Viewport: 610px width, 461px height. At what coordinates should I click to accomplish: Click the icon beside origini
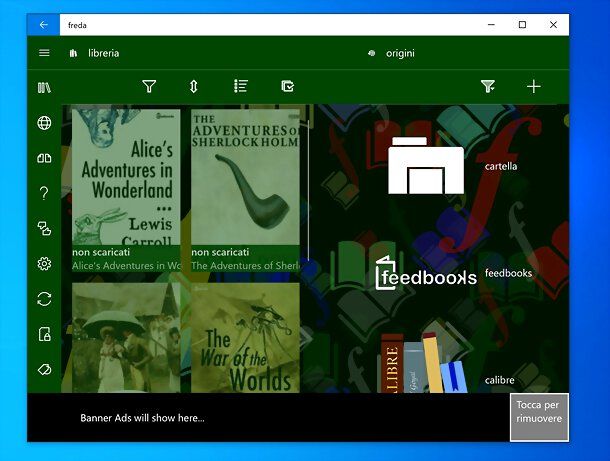[x=372, y=53]
